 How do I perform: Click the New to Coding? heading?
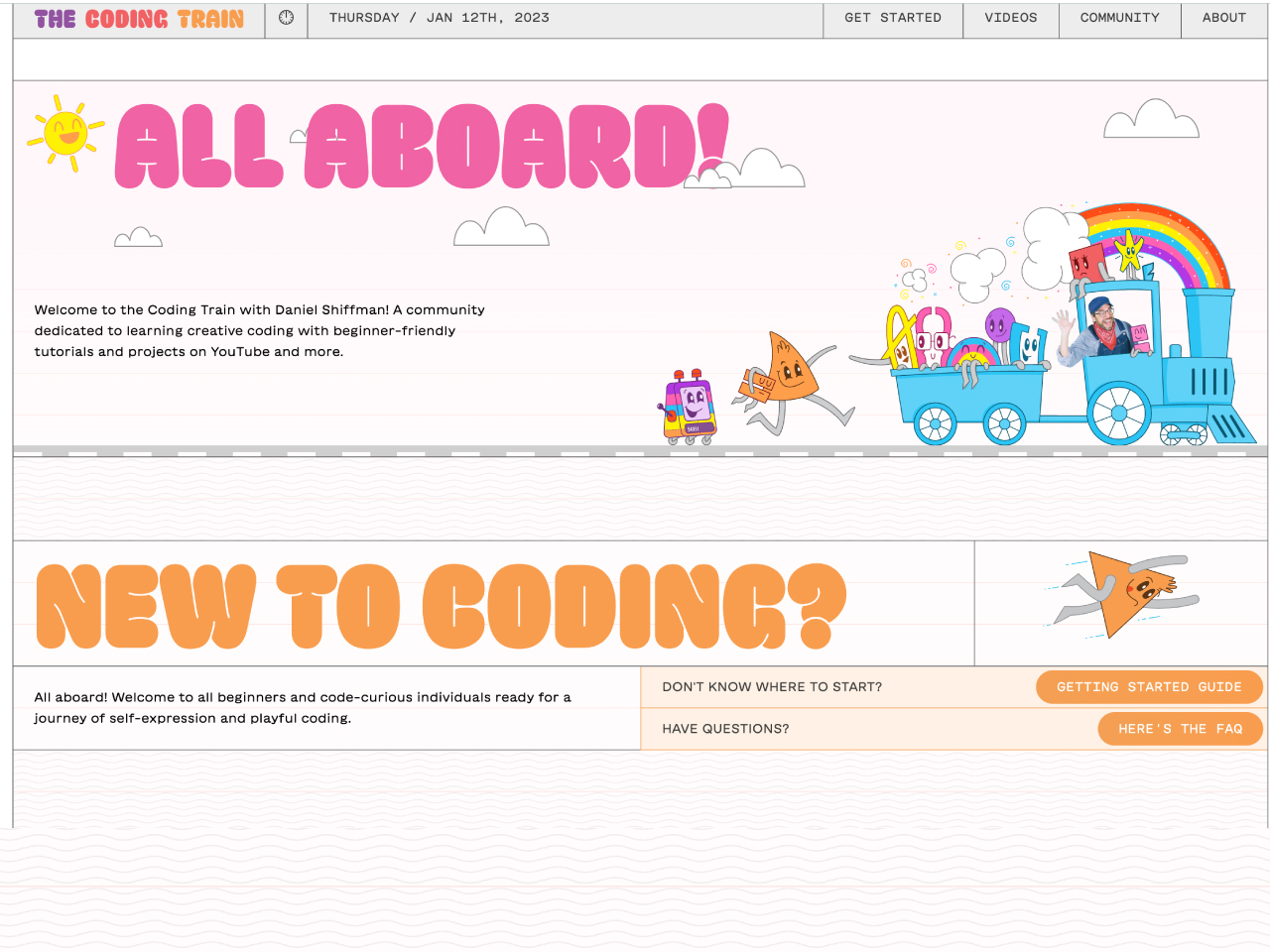pyautogui.click(x=441, y=606)
